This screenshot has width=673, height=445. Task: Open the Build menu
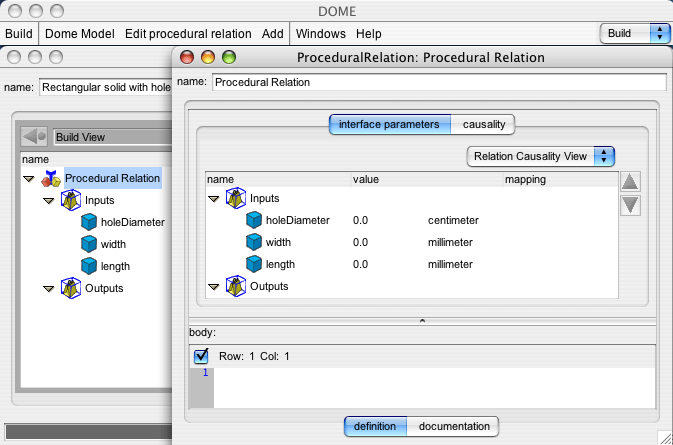(x=19, y=33)
